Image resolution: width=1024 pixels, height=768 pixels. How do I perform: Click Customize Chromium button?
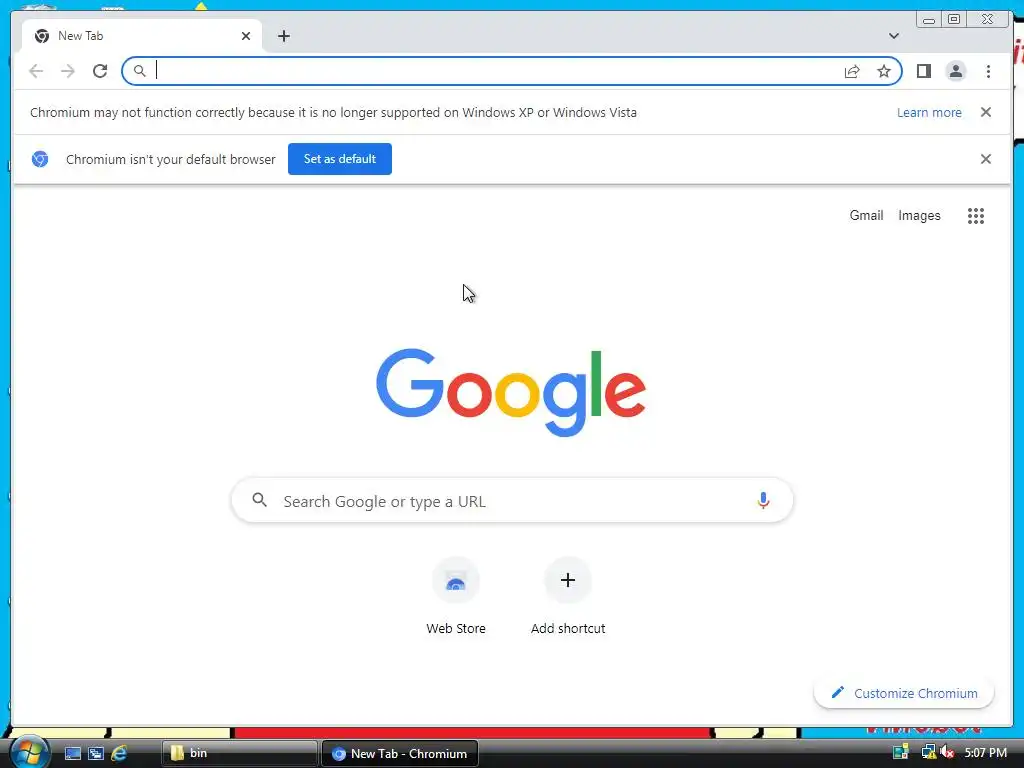coord(904,693)
